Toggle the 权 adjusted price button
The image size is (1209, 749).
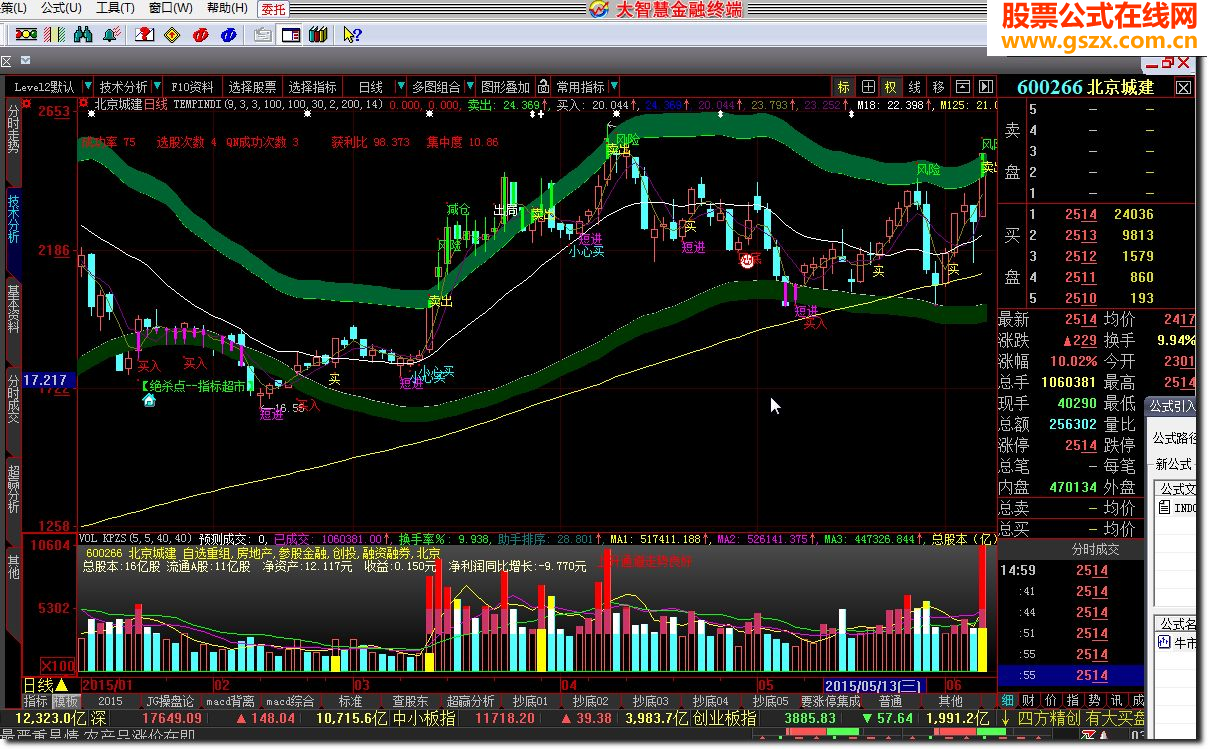coord(890,87)
